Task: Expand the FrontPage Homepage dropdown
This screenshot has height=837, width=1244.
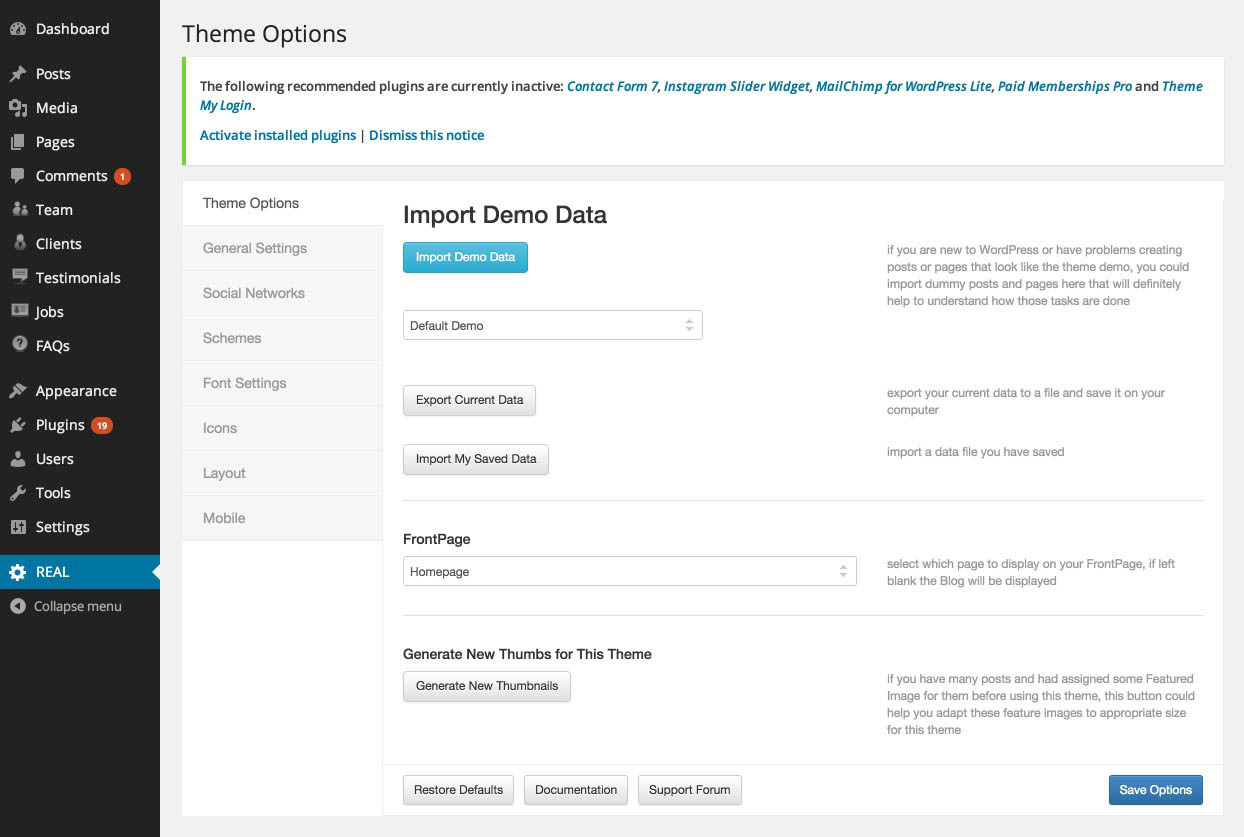Action: [629, 572]
